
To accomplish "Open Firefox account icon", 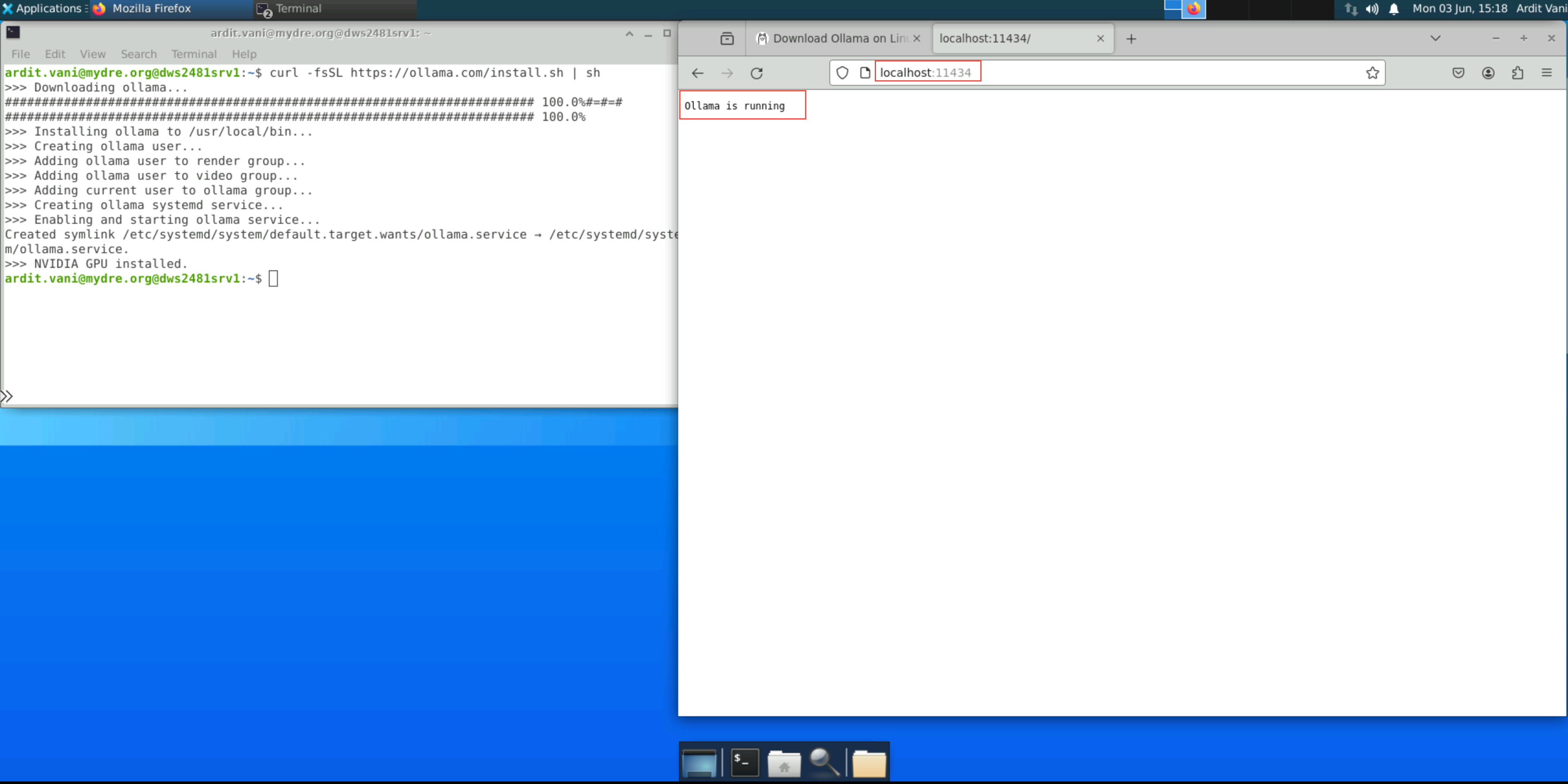I will [x=1488, y=73].
